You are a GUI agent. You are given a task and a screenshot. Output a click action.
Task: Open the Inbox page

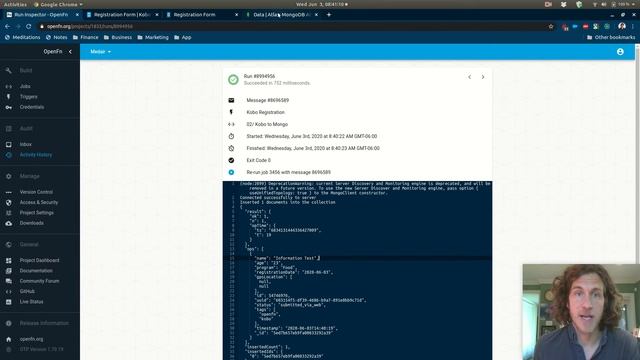pos(25,144)
